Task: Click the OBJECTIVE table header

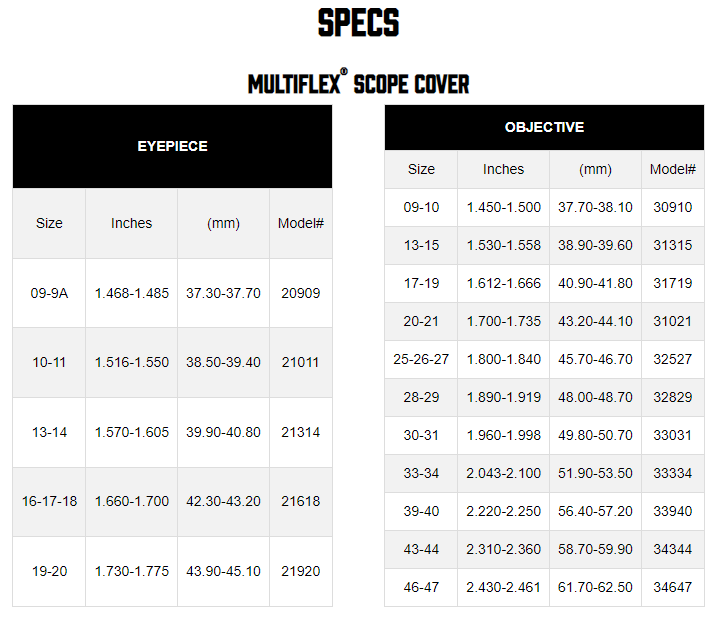Action: [544, 127]
